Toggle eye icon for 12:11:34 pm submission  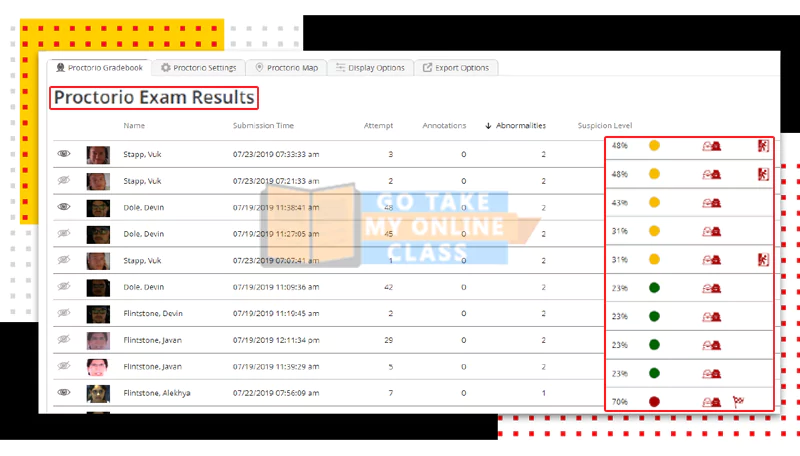(x=64, y=339)
